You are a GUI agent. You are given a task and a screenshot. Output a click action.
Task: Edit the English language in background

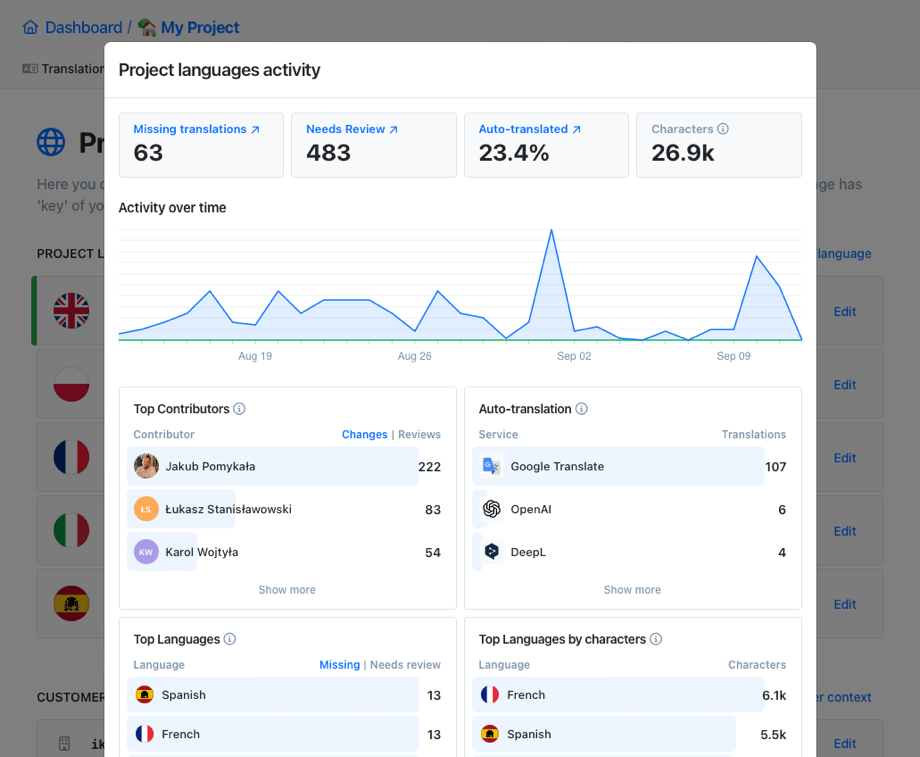(x=844, y=312)
